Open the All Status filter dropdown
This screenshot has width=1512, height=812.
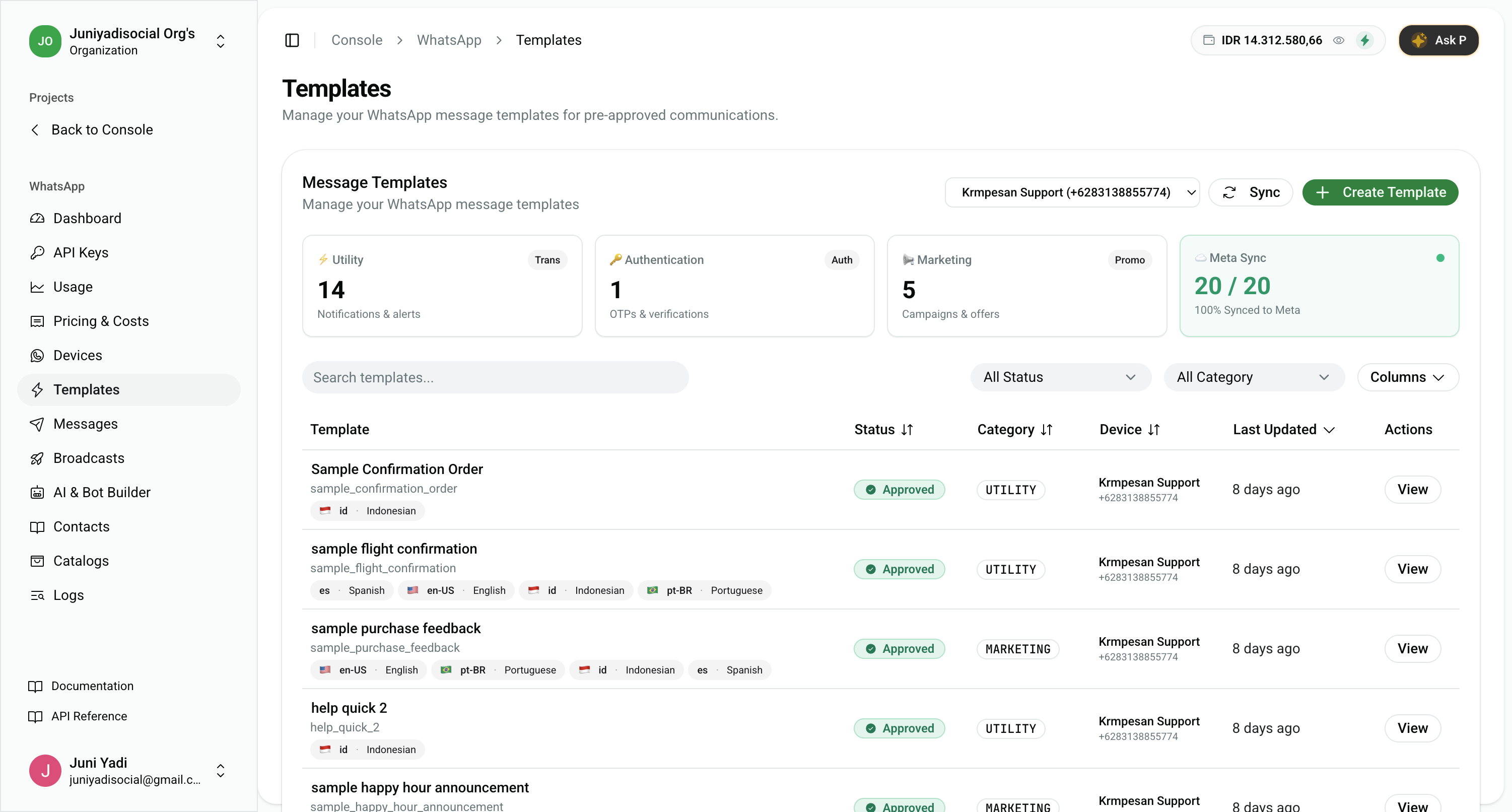(x=1061, y=377)
